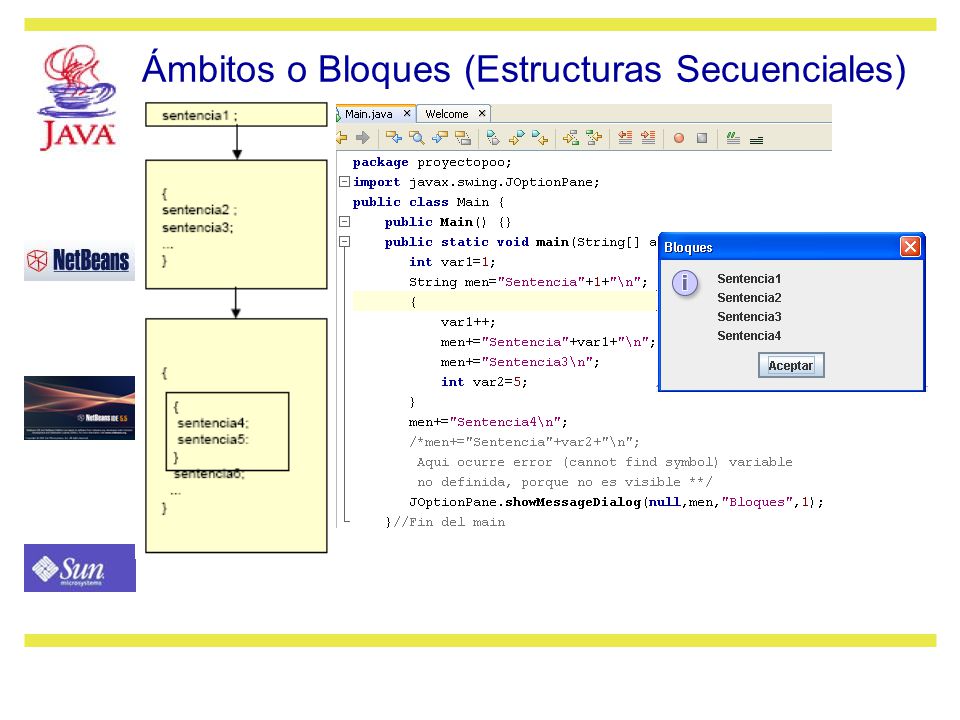Click 'sentencia3;' in the flowchart
The image size is (960, 720).
197,228
